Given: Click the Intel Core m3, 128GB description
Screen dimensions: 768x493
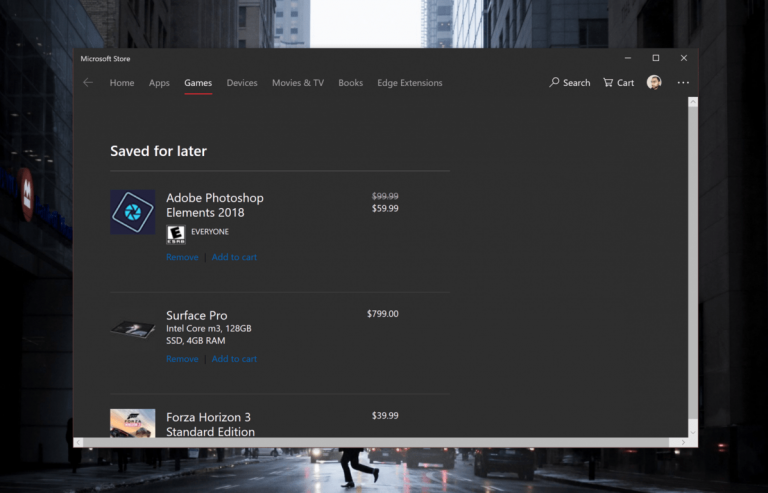Looking at the screenshot, I should click(209, 334).
